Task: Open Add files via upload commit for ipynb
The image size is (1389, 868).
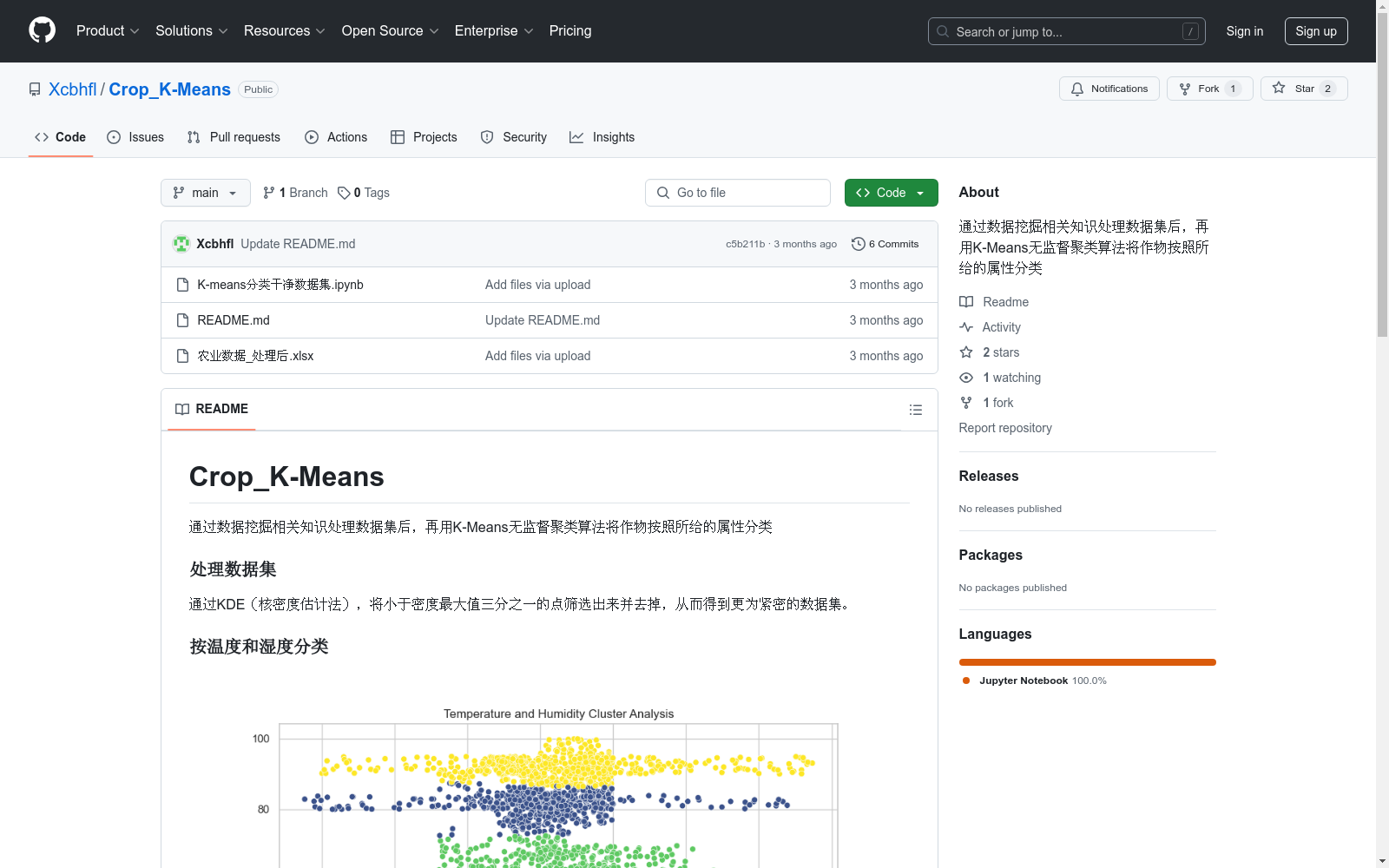Action: click(537, 285)
